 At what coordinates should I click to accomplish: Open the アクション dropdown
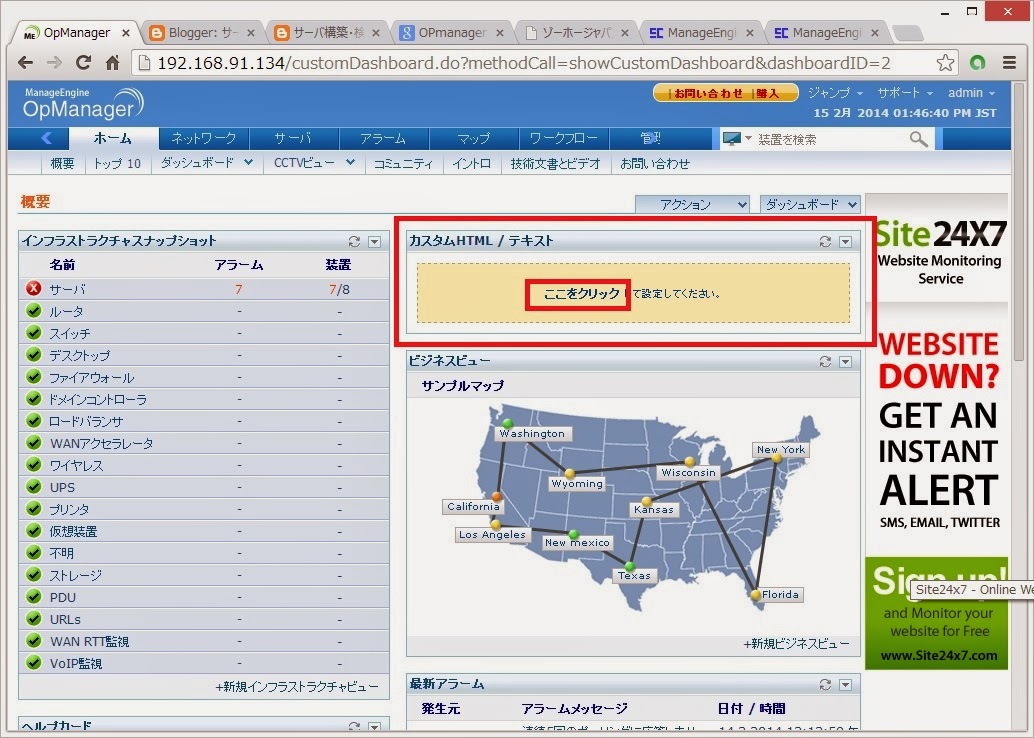692,204
